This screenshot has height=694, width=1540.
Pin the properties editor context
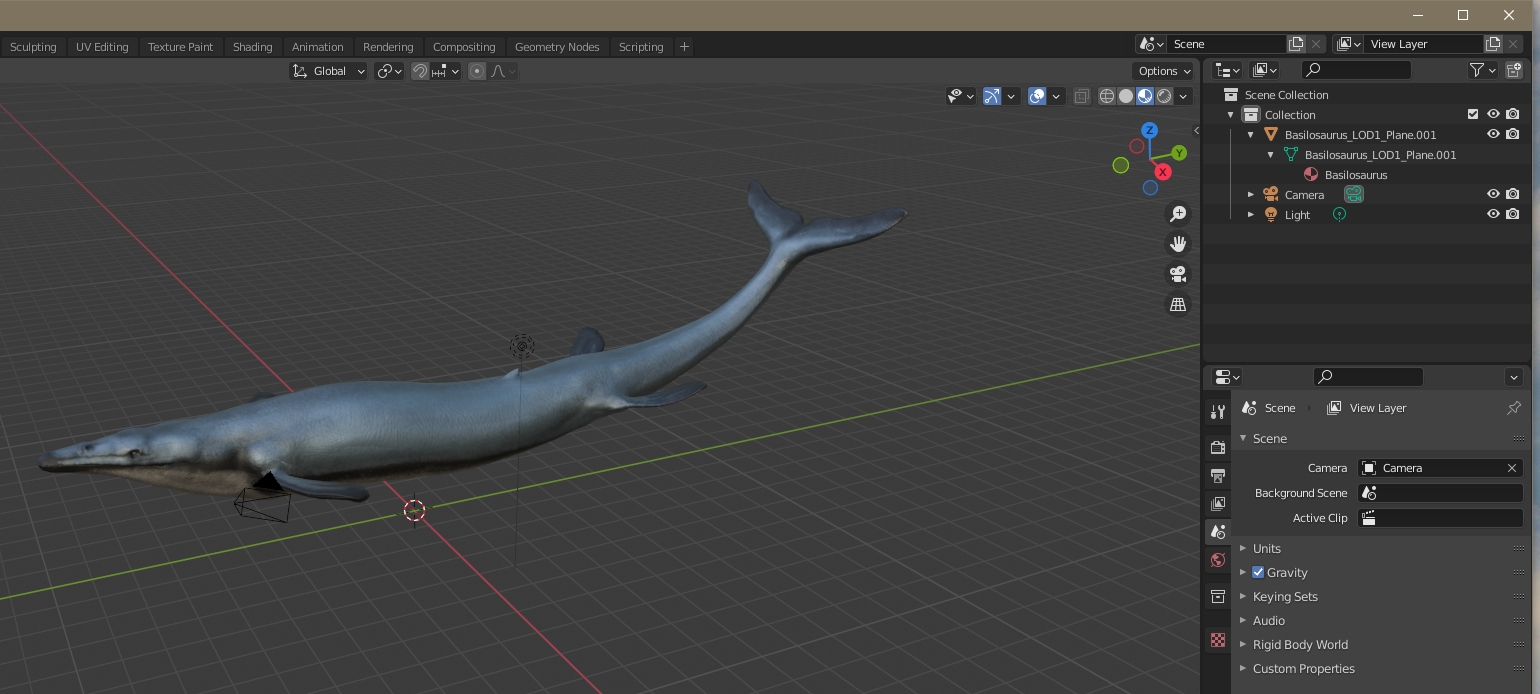pyautogui.click(x=1513, y=408)
